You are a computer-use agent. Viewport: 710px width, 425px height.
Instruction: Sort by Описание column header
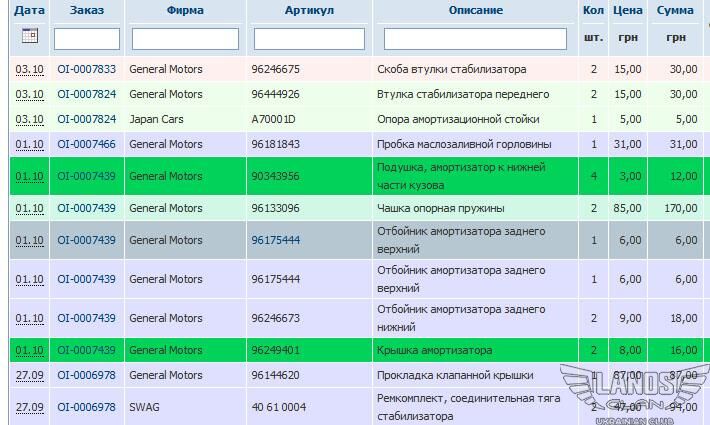pyautogui.click(x=475, y=10)
